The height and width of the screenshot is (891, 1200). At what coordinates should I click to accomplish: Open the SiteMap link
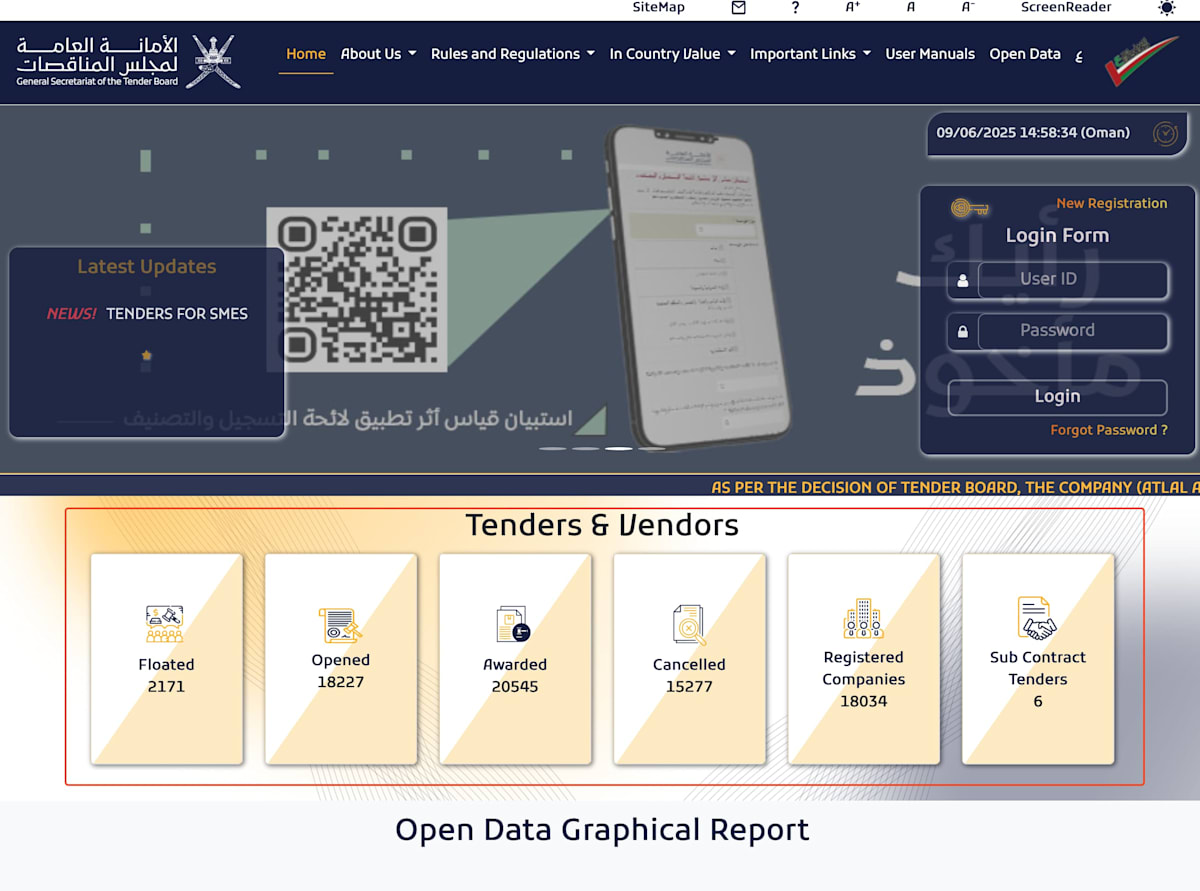pyautogui.click(x=659, y=7)
